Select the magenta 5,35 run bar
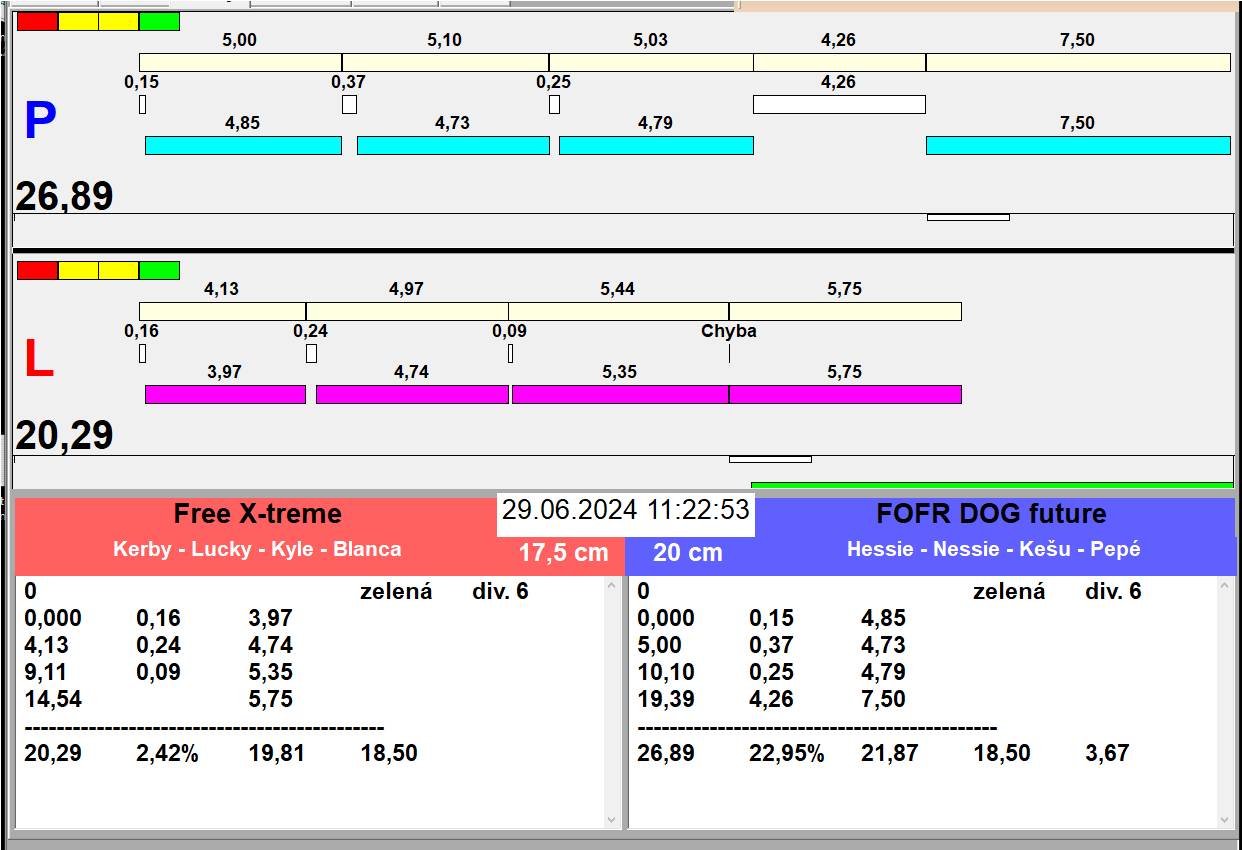The height and width of the screenshot is (850, 1242). click(x=620, y=394)
